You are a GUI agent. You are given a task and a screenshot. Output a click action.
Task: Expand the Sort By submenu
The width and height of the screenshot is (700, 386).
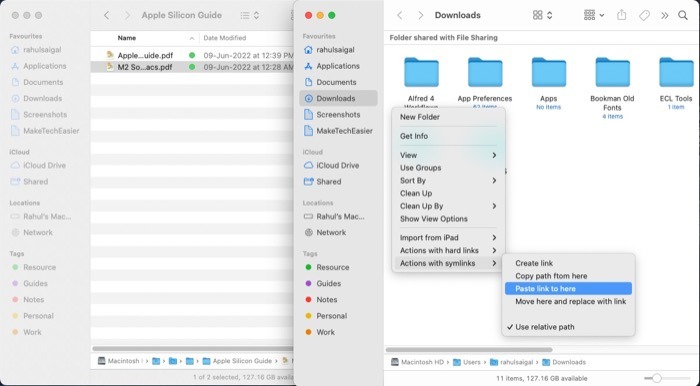click(448, 181)
